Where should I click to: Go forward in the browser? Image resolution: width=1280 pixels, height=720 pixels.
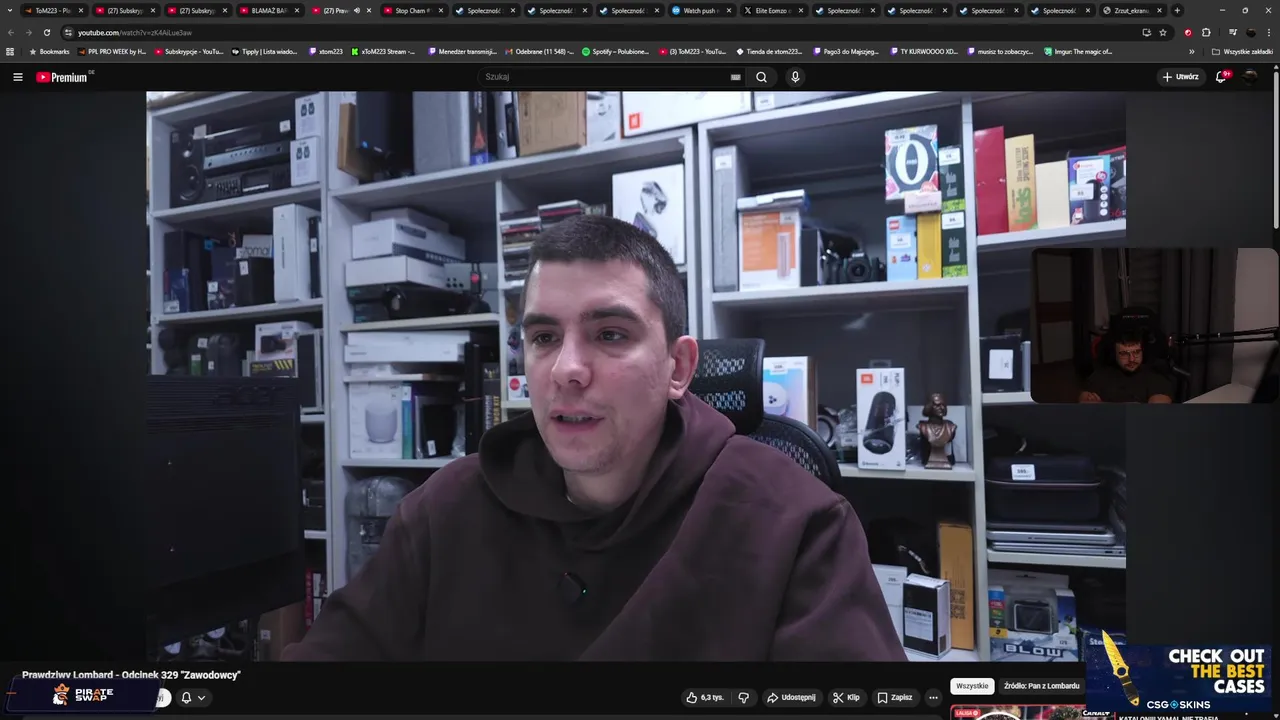pyautogui.click(x=28, y=32)
